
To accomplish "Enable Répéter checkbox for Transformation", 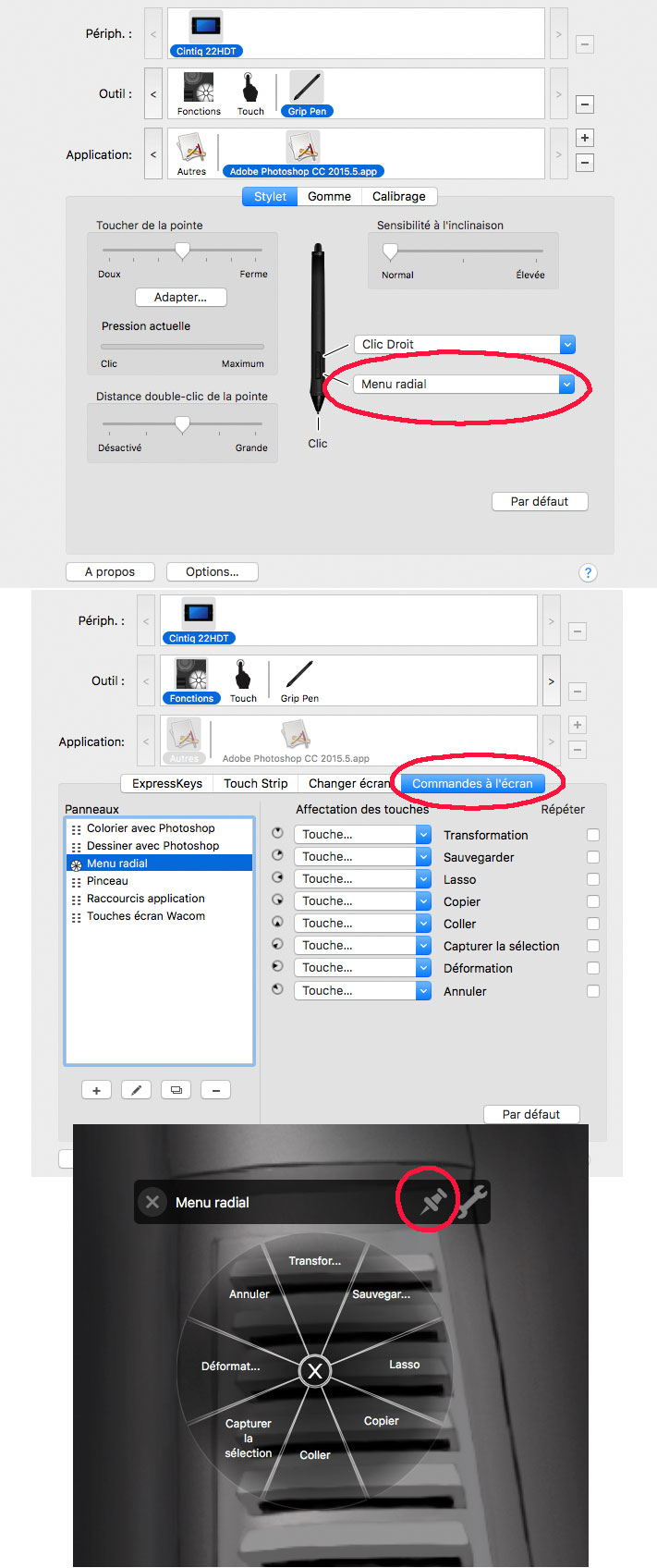I will pos(593,835).
